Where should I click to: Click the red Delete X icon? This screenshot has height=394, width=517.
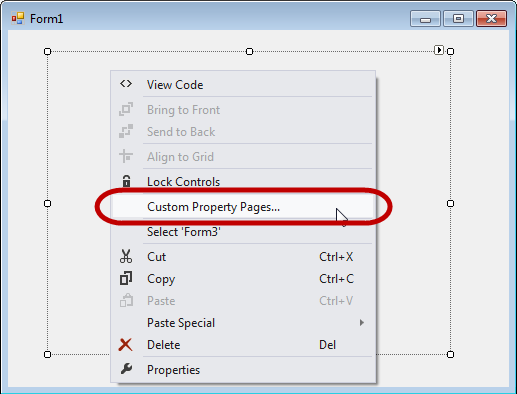(125, 345)
